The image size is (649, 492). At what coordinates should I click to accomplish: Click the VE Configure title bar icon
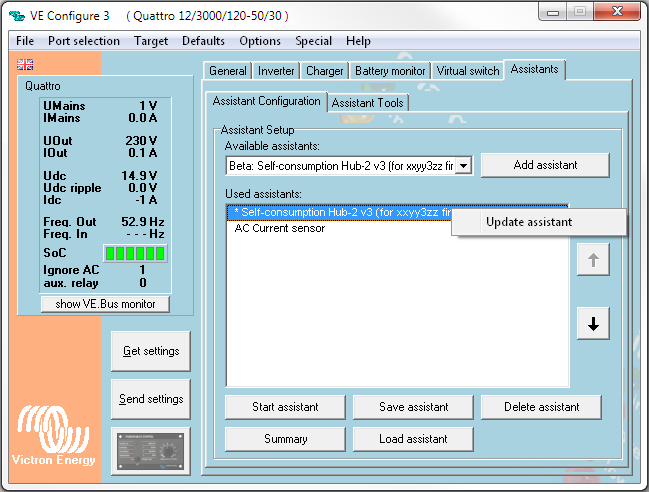16,14
